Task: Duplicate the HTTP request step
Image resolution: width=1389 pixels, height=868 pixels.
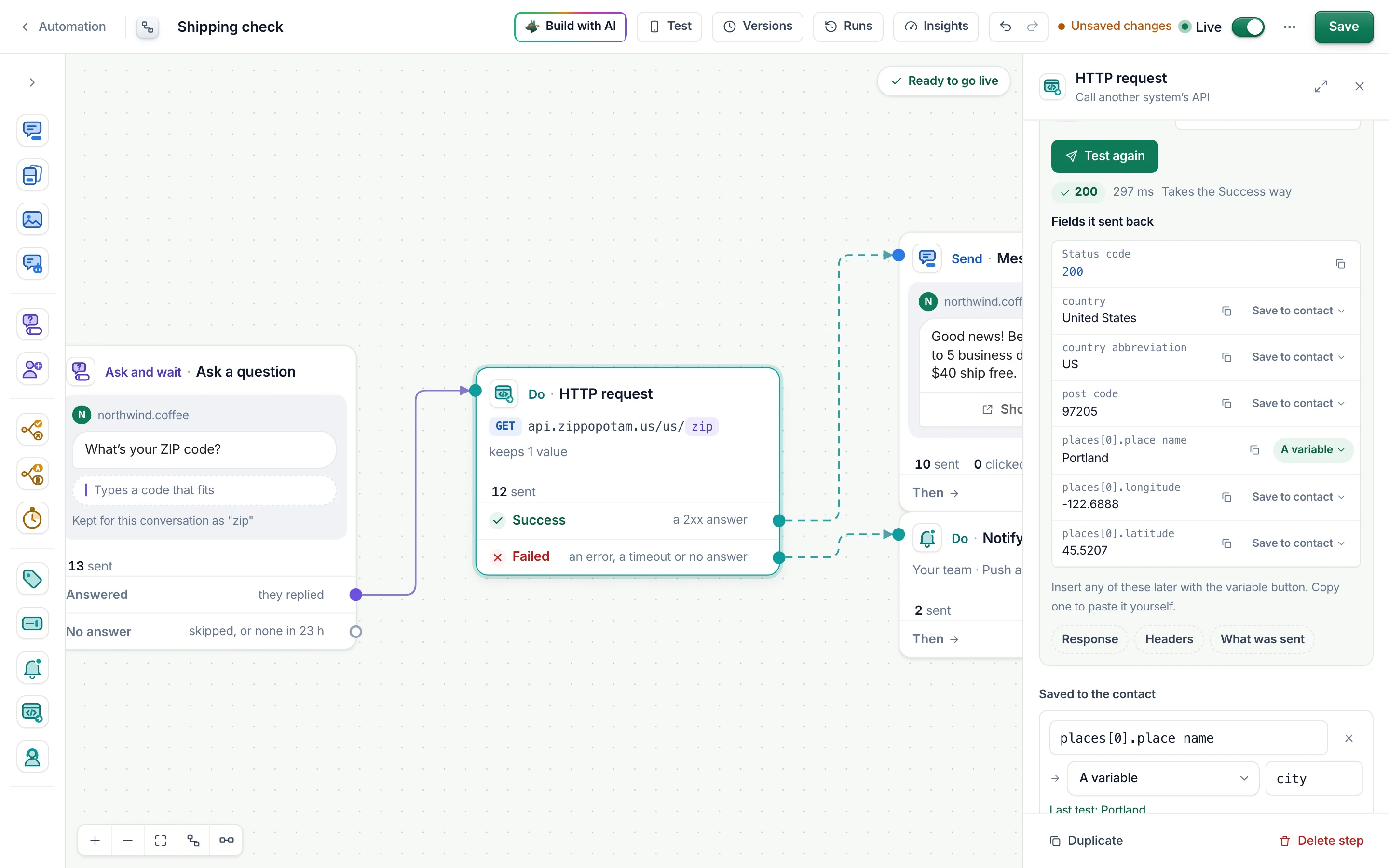Action: click(1086, 841)
